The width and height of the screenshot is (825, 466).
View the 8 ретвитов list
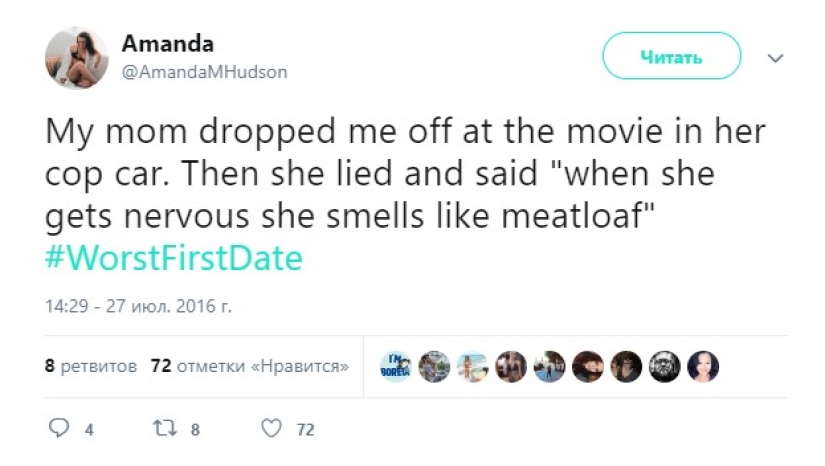pos(91,366)
